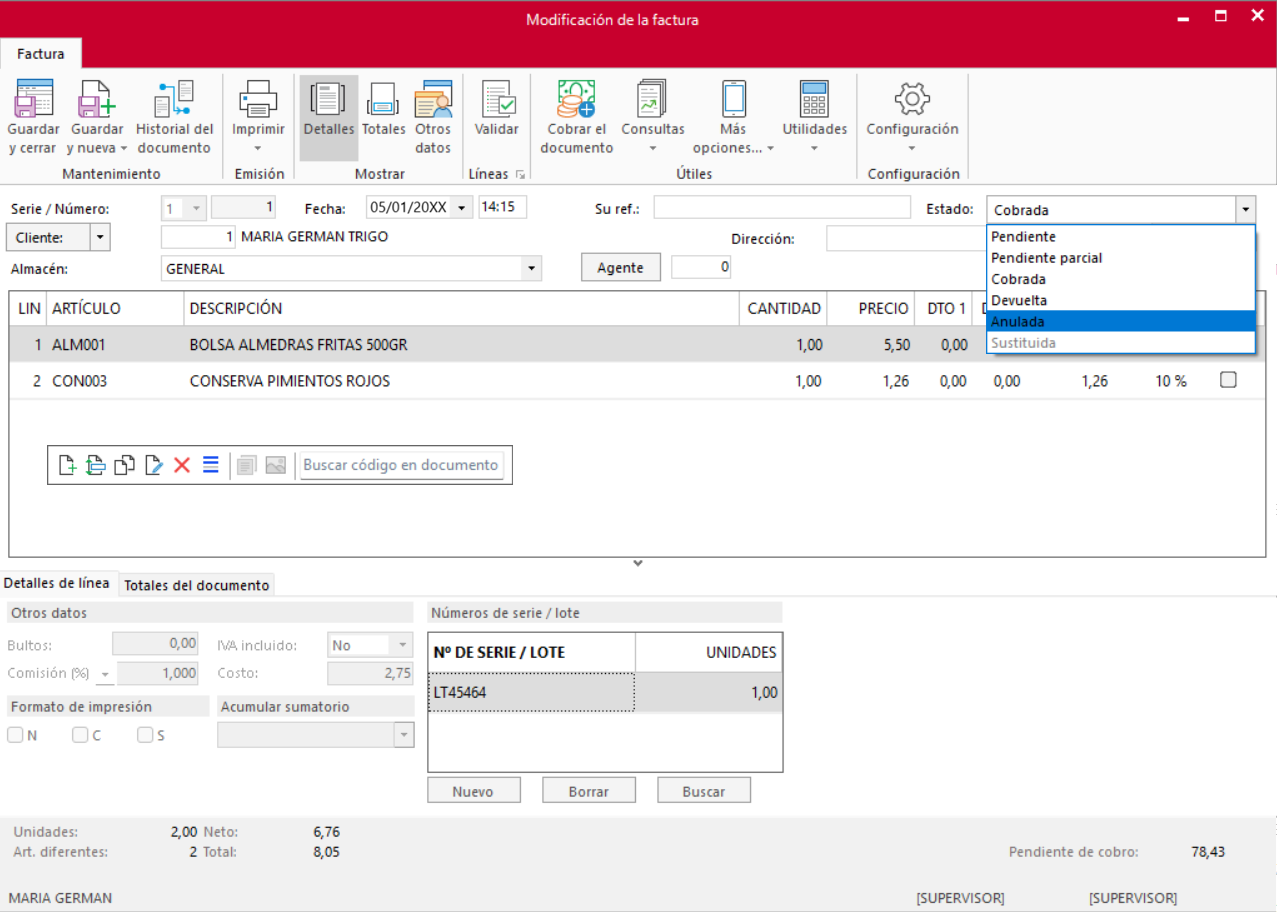The height and width of the screenshot is (914, 1277).
Task: Click Agente number field
Action: click(x=701, y=267)
